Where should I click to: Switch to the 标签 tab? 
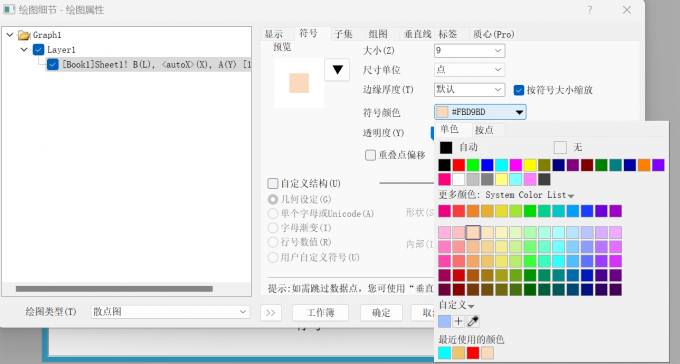tap(448, 34)
